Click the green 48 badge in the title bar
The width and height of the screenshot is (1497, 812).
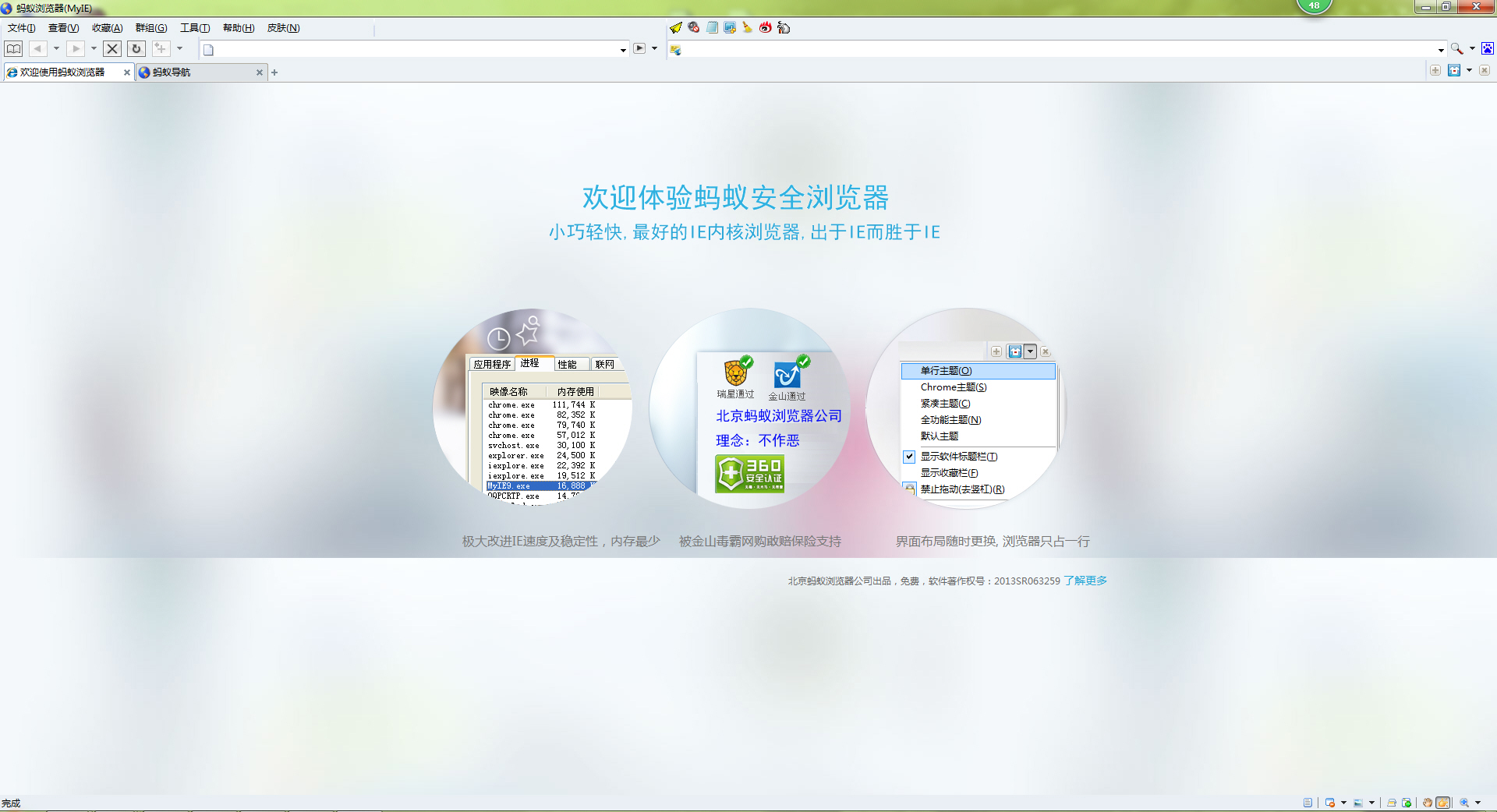[1314, 5]
